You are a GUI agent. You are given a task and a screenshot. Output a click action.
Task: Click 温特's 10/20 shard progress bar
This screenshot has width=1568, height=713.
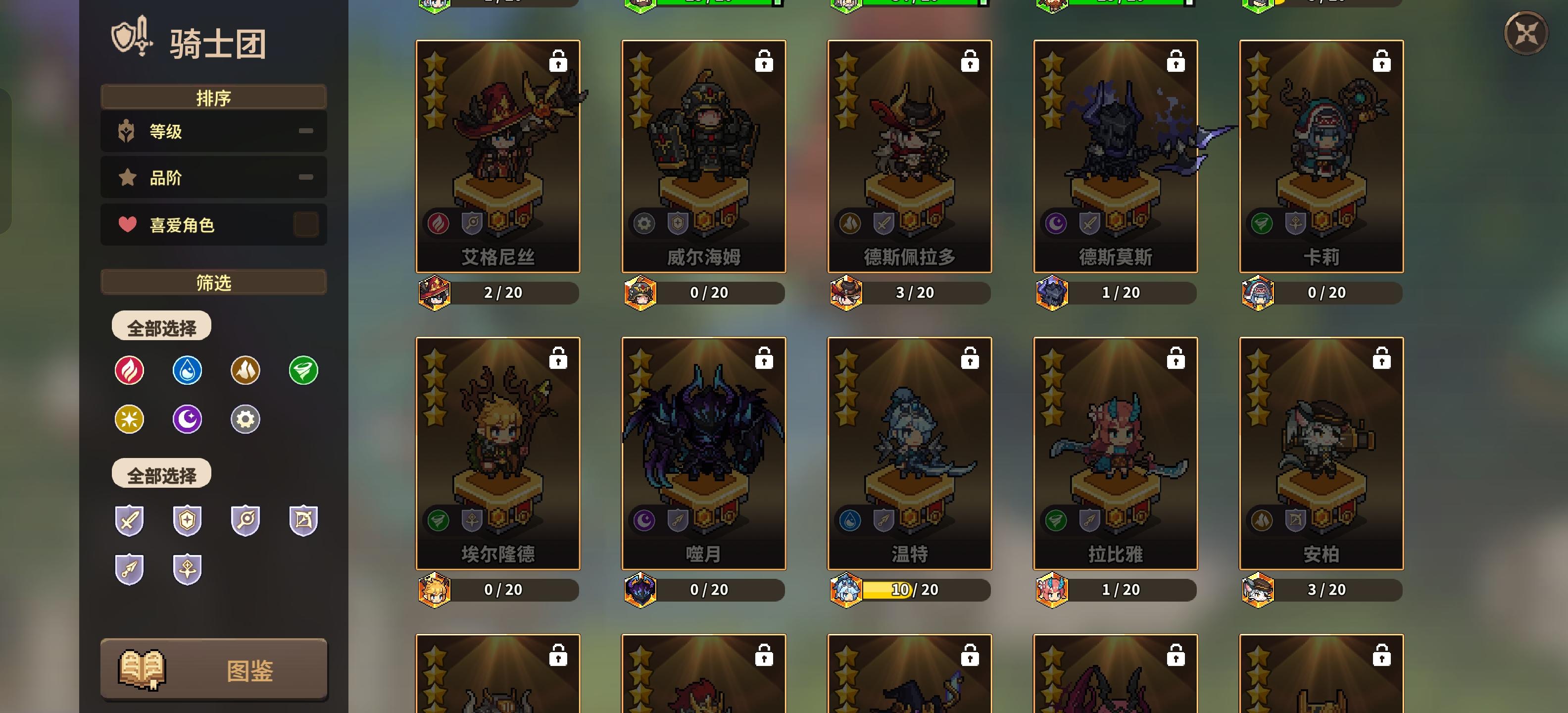pos(925,589)
